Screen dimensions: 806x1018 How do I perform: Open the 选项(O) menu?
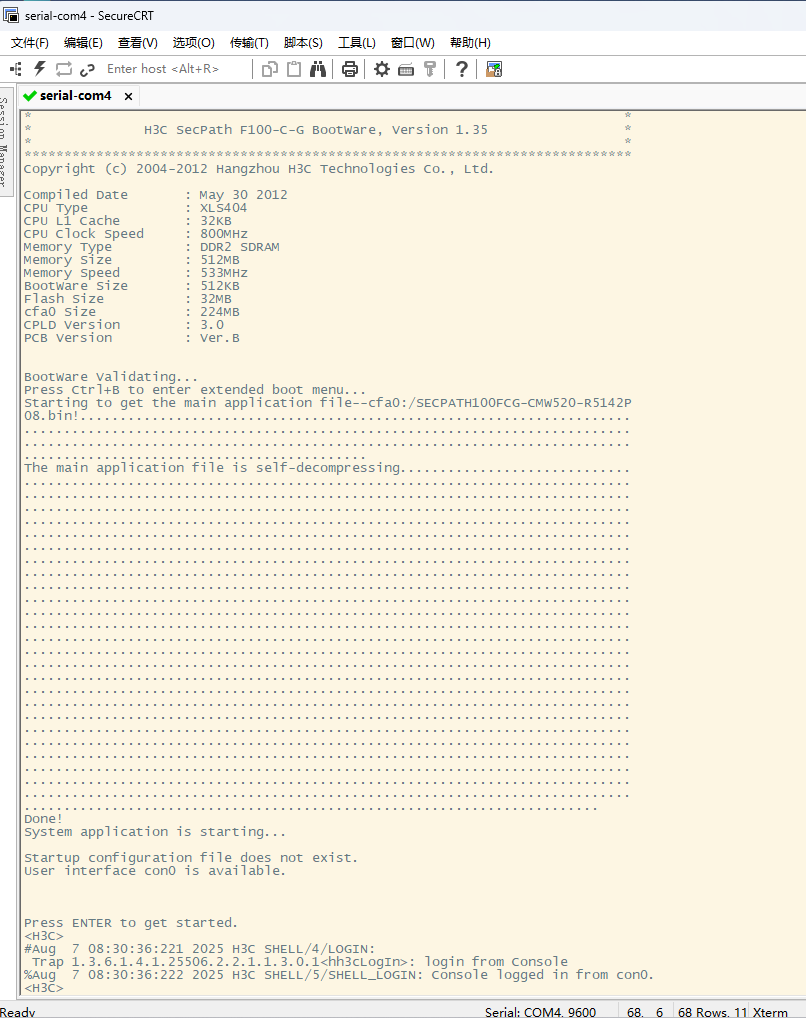pyautogui.click(x=194, y=43)
